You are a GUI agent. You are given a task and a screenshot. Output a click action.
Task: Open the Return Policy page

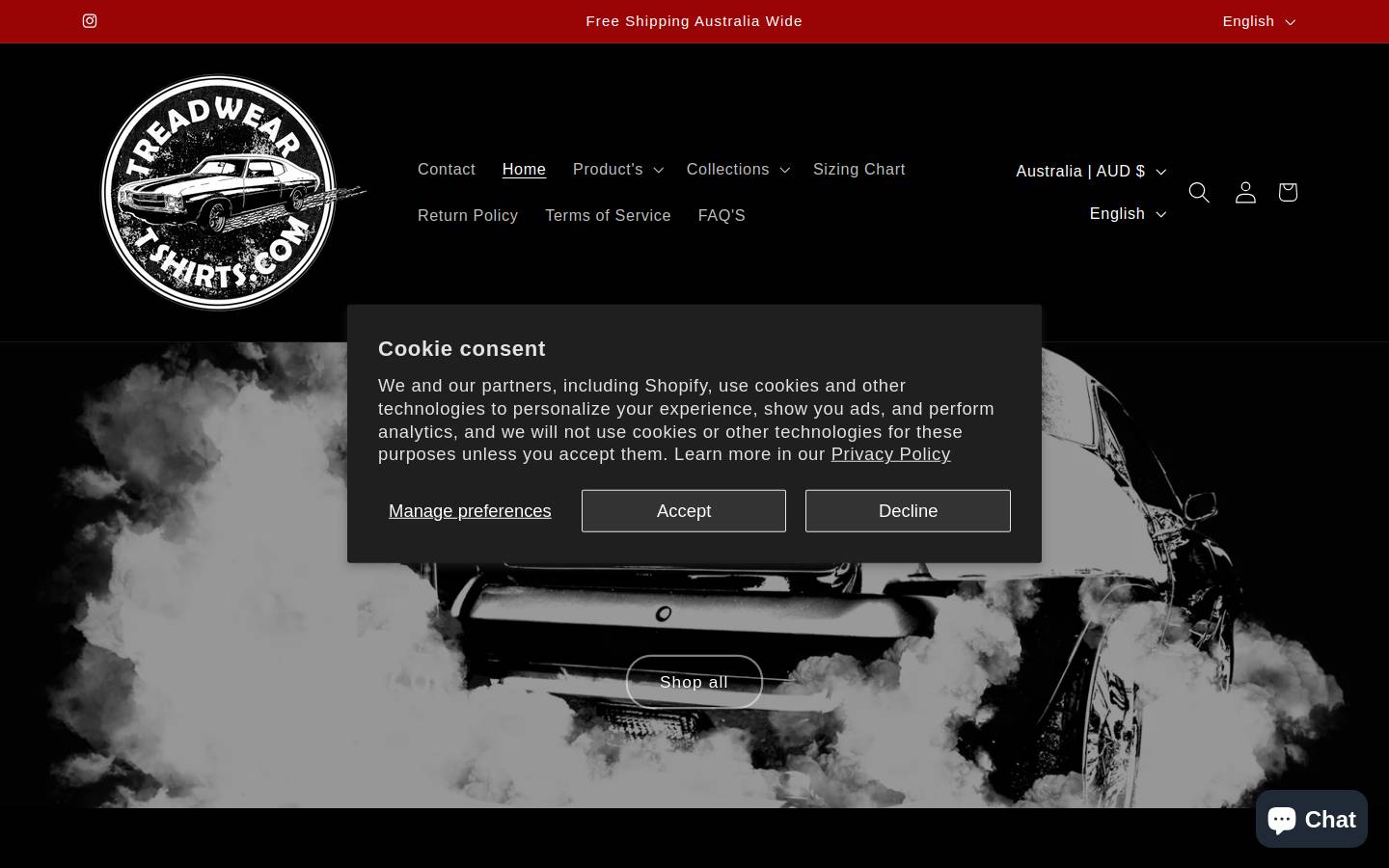468,215
